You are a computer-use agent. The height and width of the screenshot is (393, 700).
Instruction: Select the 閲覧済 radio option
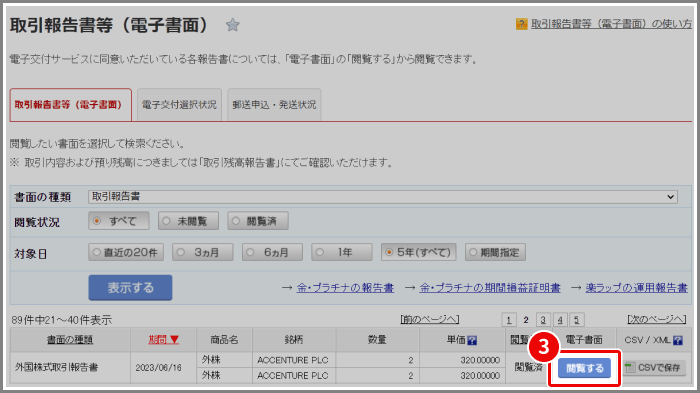(x=258, y=221)
